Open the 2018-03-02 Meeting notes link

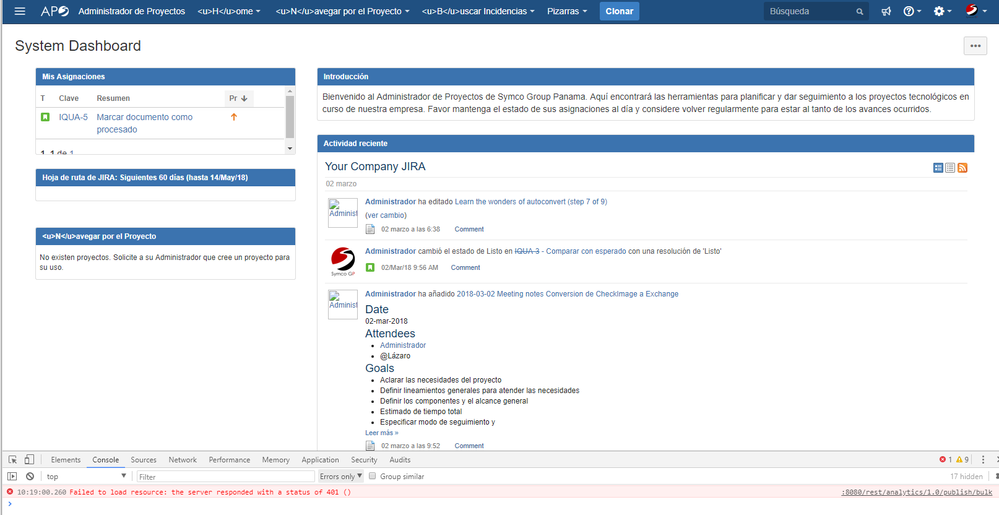pos(568,294)
